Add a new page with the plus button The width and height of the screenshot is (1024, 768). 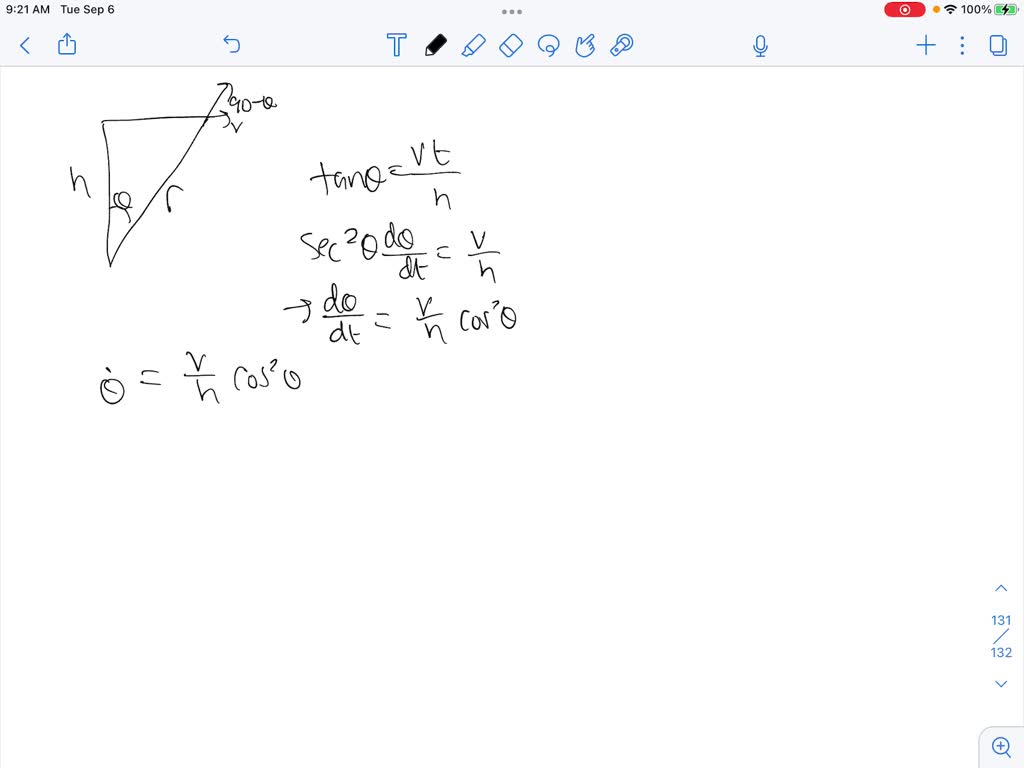(925, 45)
